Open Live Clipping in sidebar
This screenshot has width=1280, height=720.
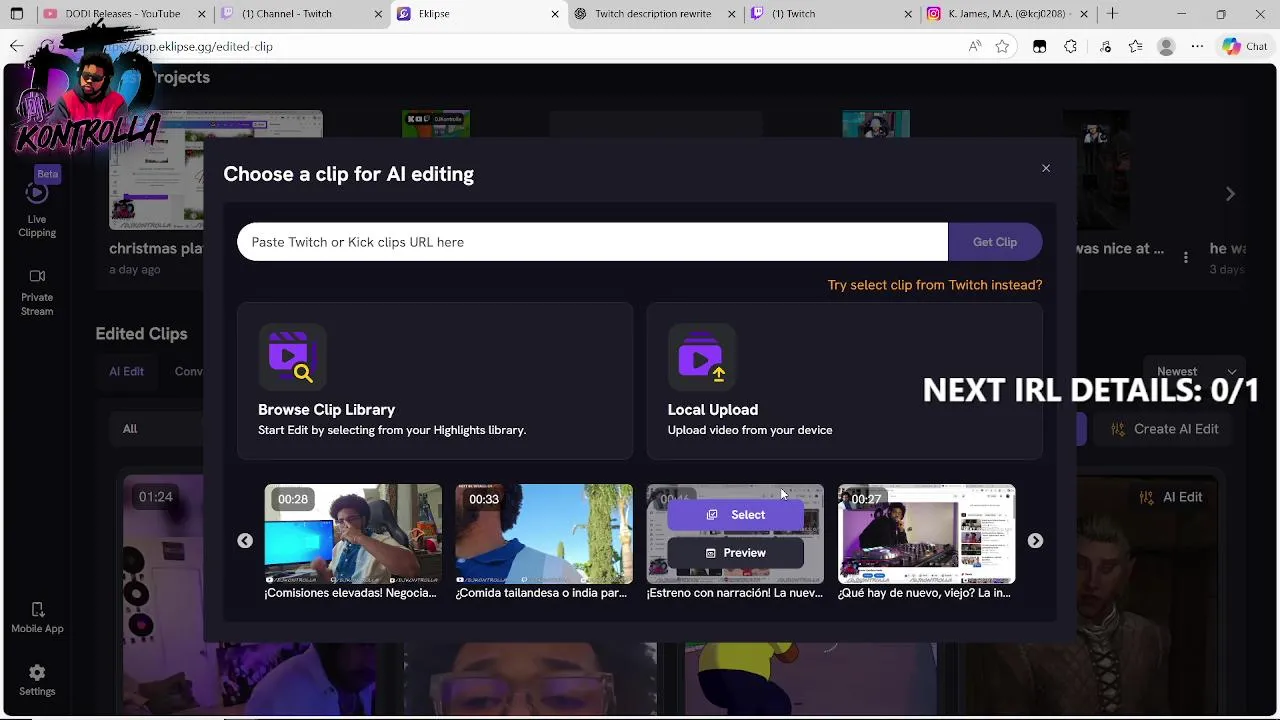click(x=37, y=211)
